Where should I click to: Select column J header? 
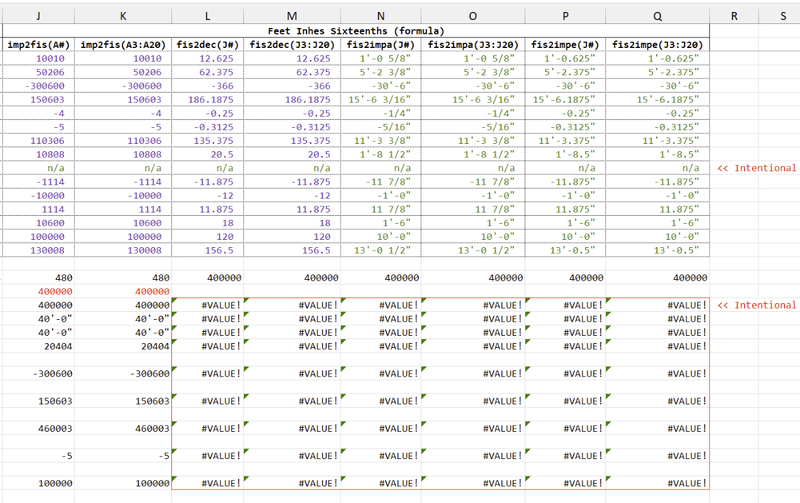coord(37,17)
